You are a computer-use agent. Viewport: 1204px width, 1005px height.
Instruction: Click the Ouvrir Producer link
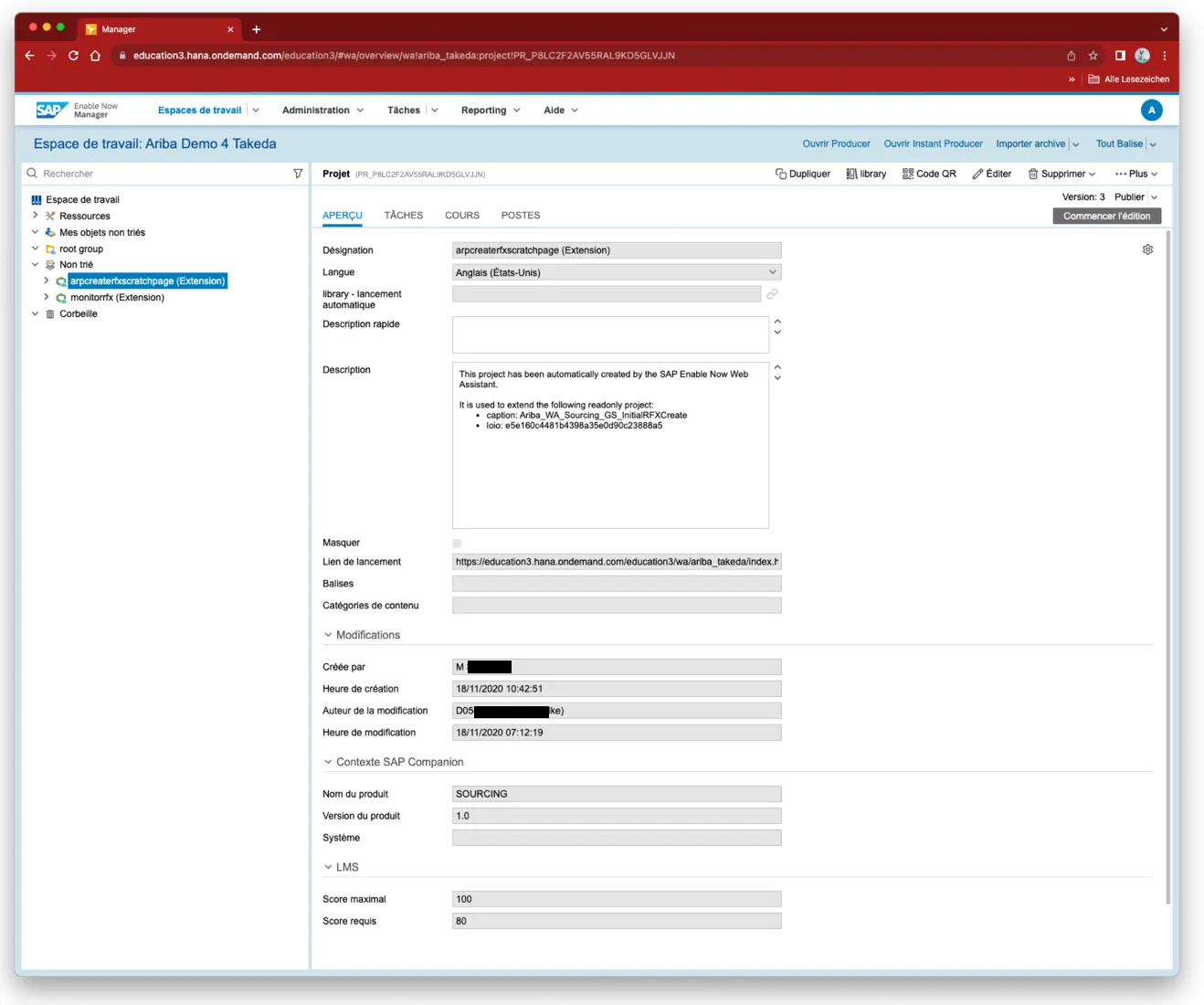pos(836,143)
